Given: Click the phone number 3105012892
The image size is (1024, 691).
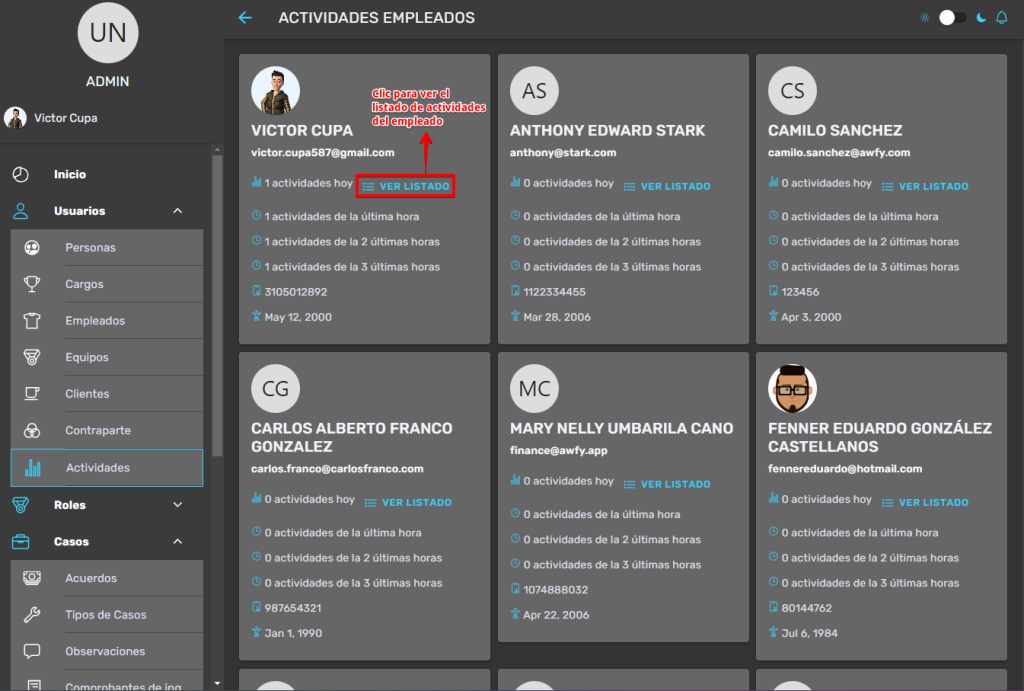Looking at the screenshot, I should (296, 292).
